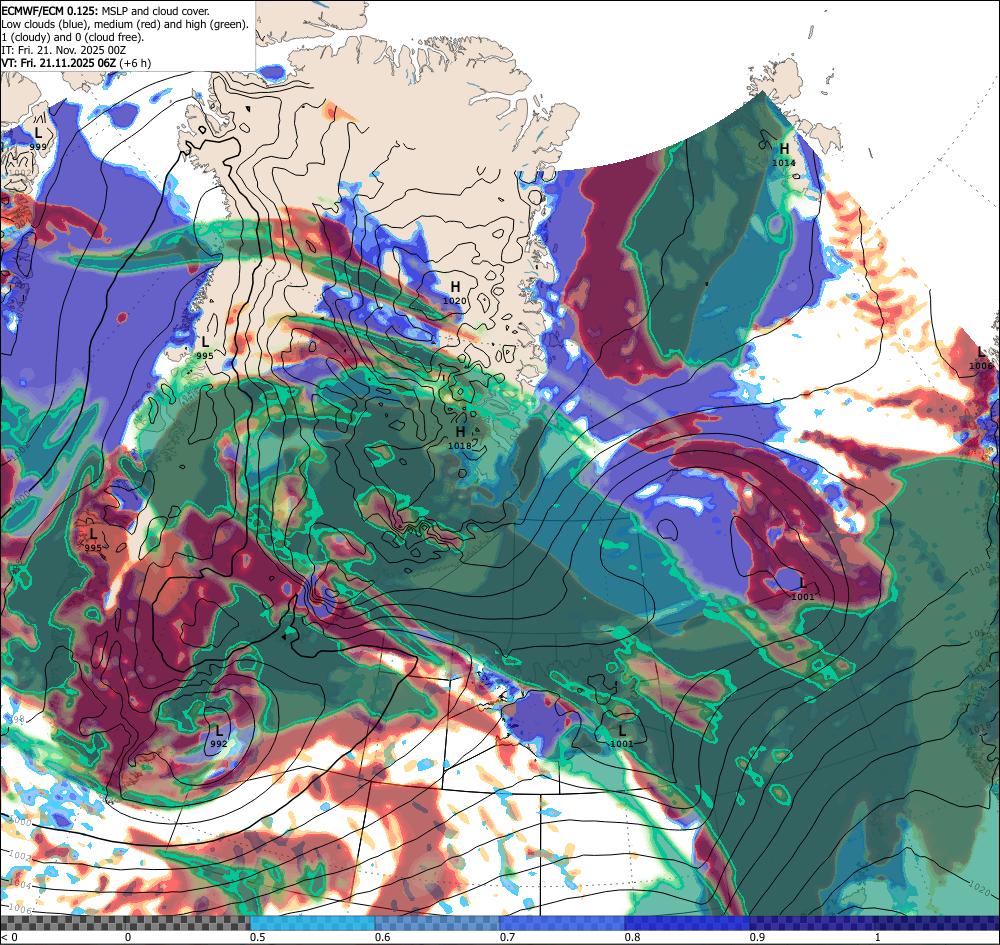This screenshot has height=945, width=1000.
Task: Click the 'VT: Fri. 21.11.2025 06Z (+6 h)' line
Action: 76,63
